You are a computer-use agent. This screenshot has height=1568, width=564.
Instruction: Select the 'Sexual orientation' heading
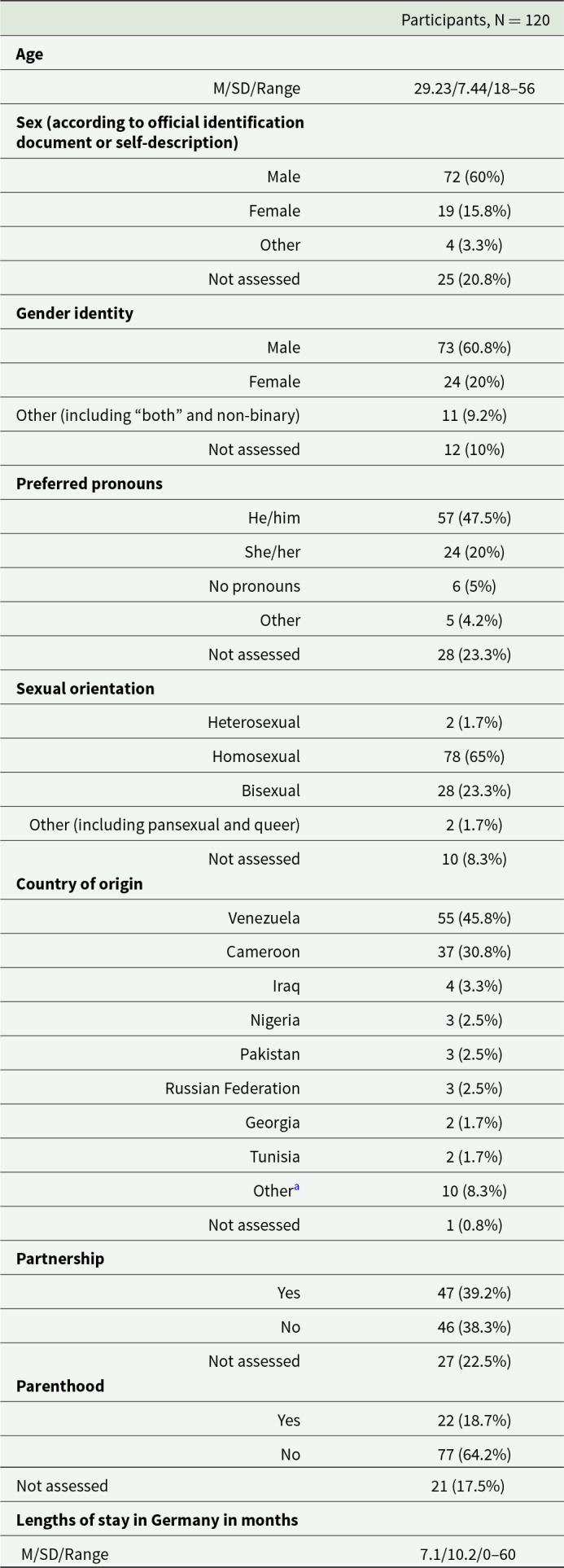[x=85, y=689]
